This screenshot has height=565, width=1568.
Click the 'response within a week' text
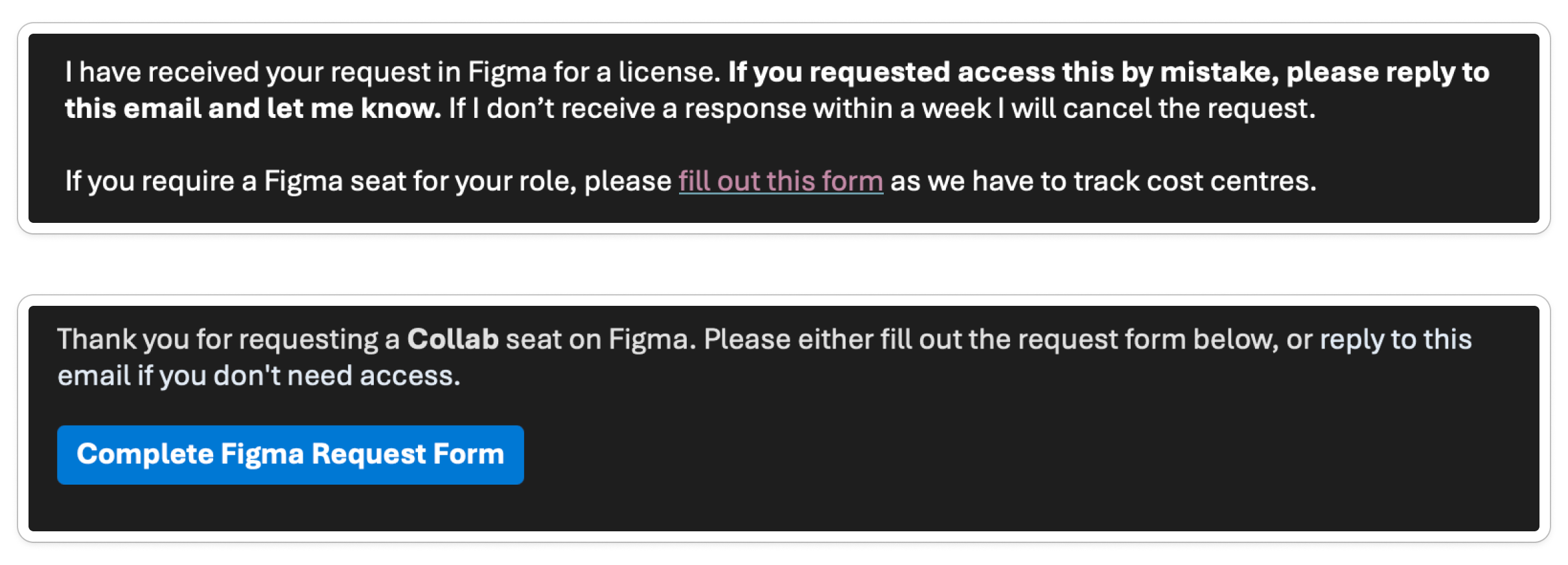tap(838, 108)
